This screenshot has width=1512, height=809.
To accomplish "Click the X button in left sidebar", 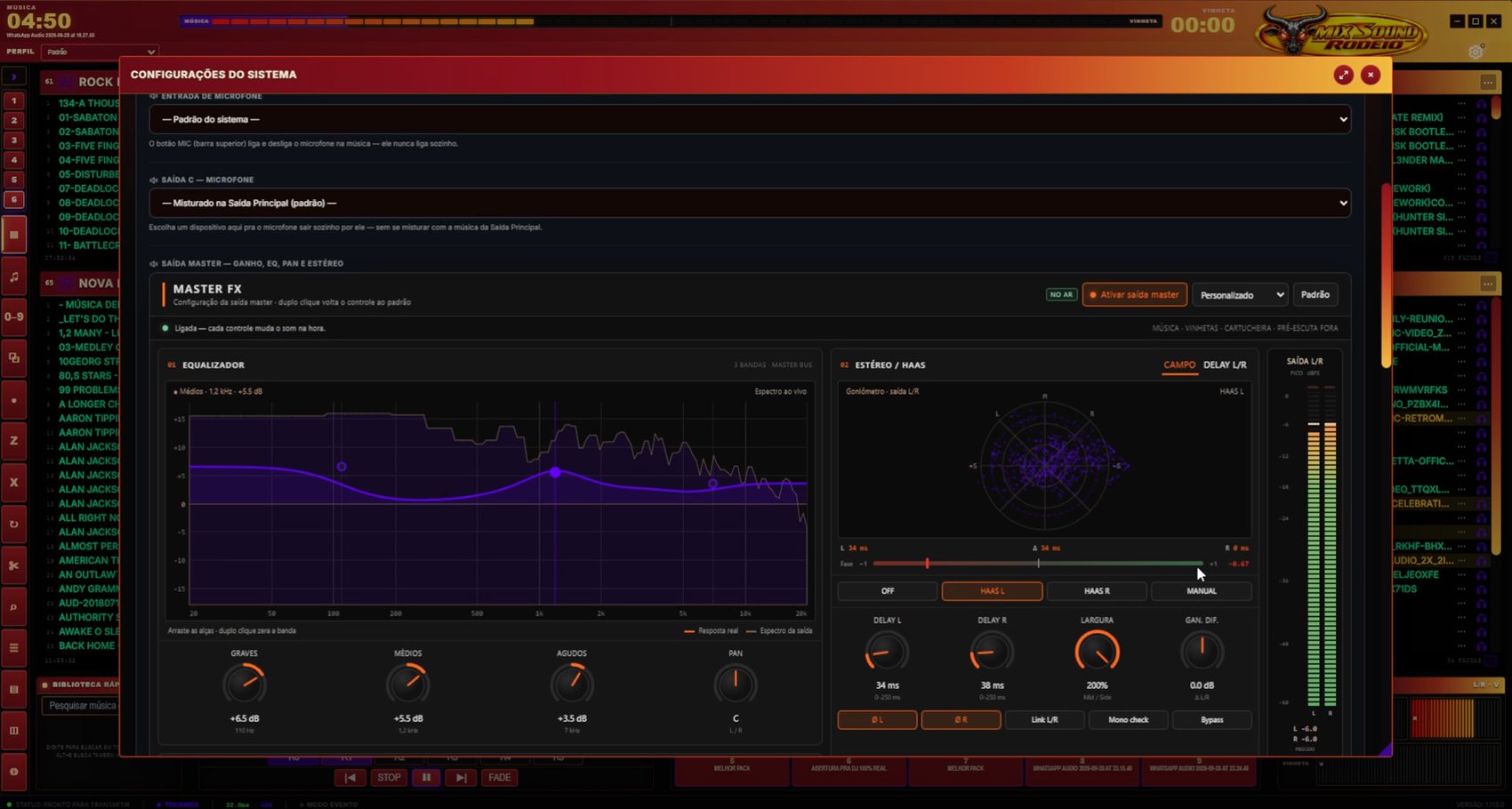I will click(13, 483).
